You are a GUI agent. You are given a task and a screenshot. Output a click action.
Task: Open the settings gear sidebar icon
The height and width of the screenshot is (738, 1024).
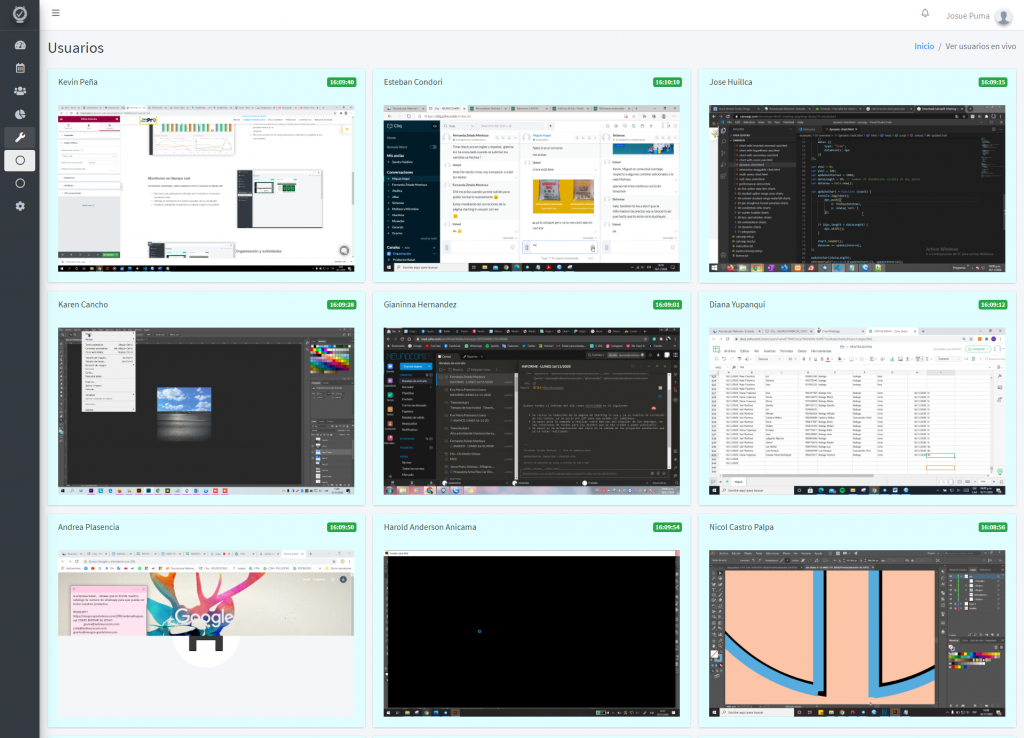pos(20,206)
